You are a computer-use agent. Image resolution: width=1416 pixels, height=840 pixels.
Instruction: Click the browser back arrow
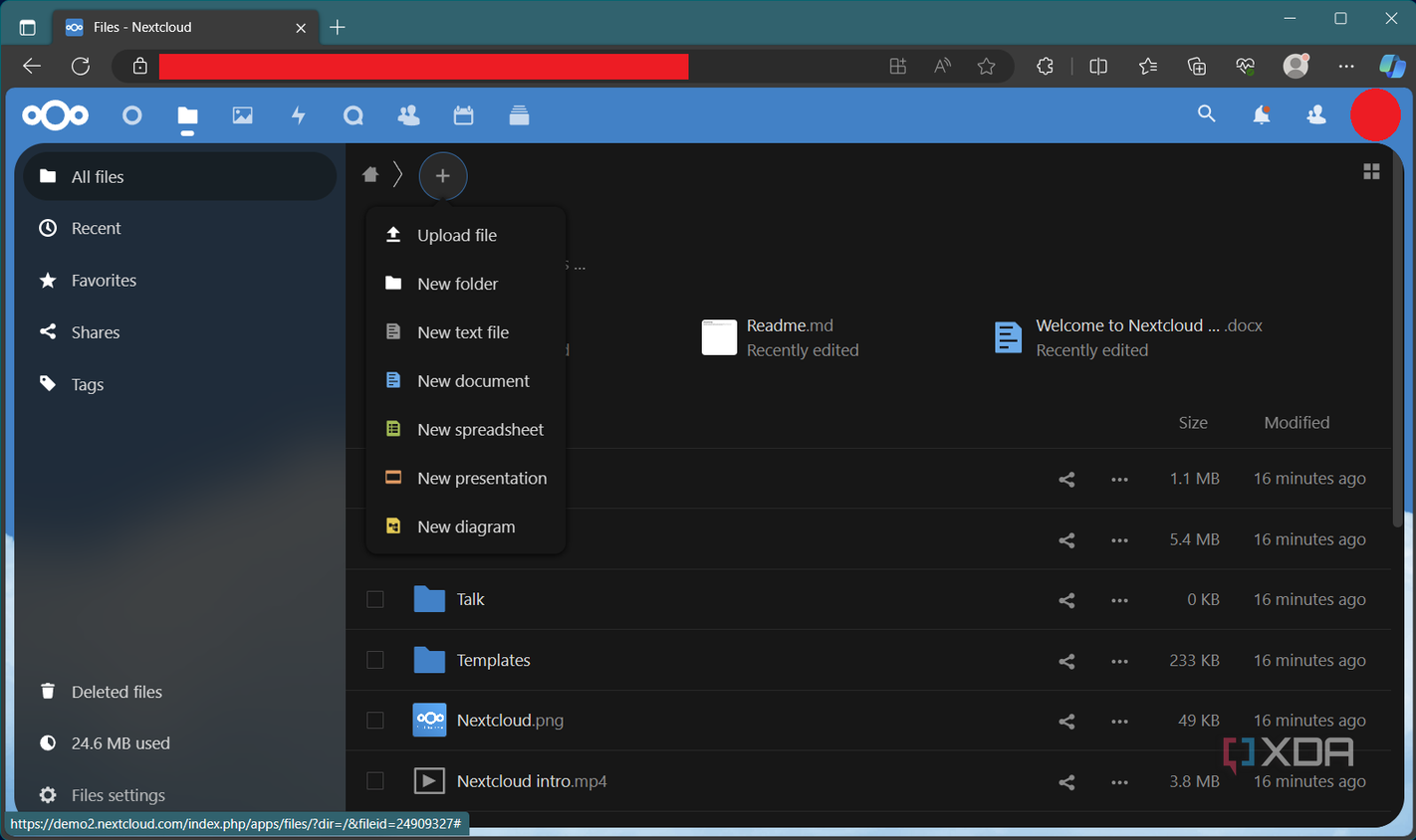coord(32,66)
